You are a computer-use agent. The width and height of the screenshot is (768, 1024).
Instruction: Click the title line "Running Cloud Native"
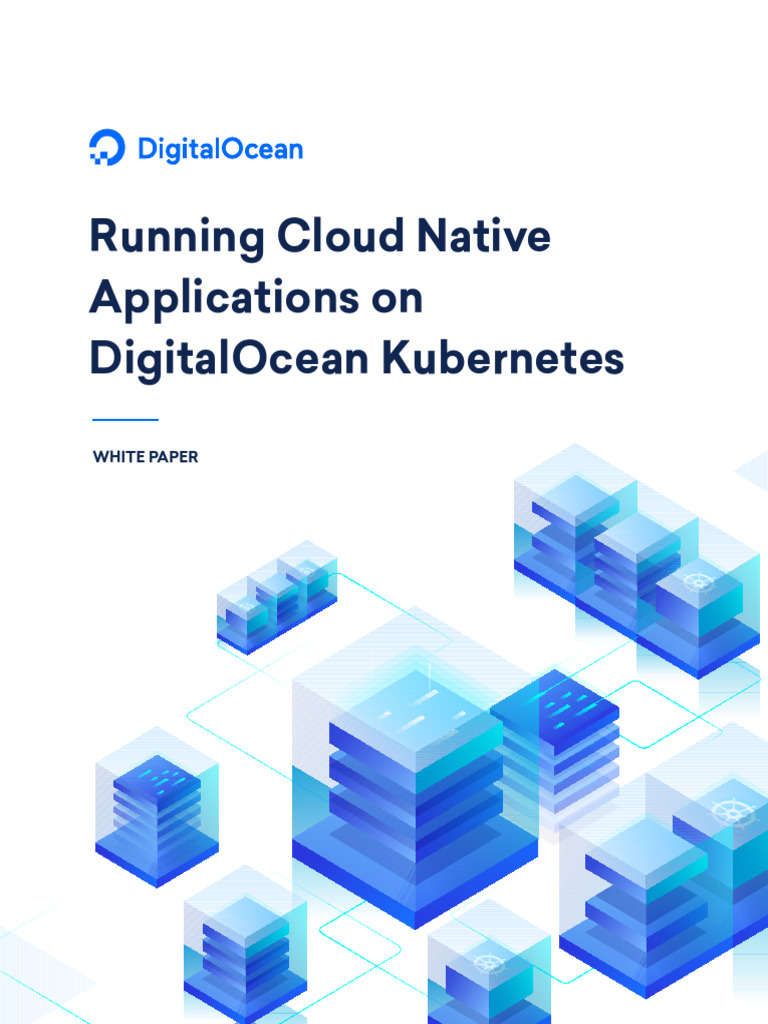320,238
